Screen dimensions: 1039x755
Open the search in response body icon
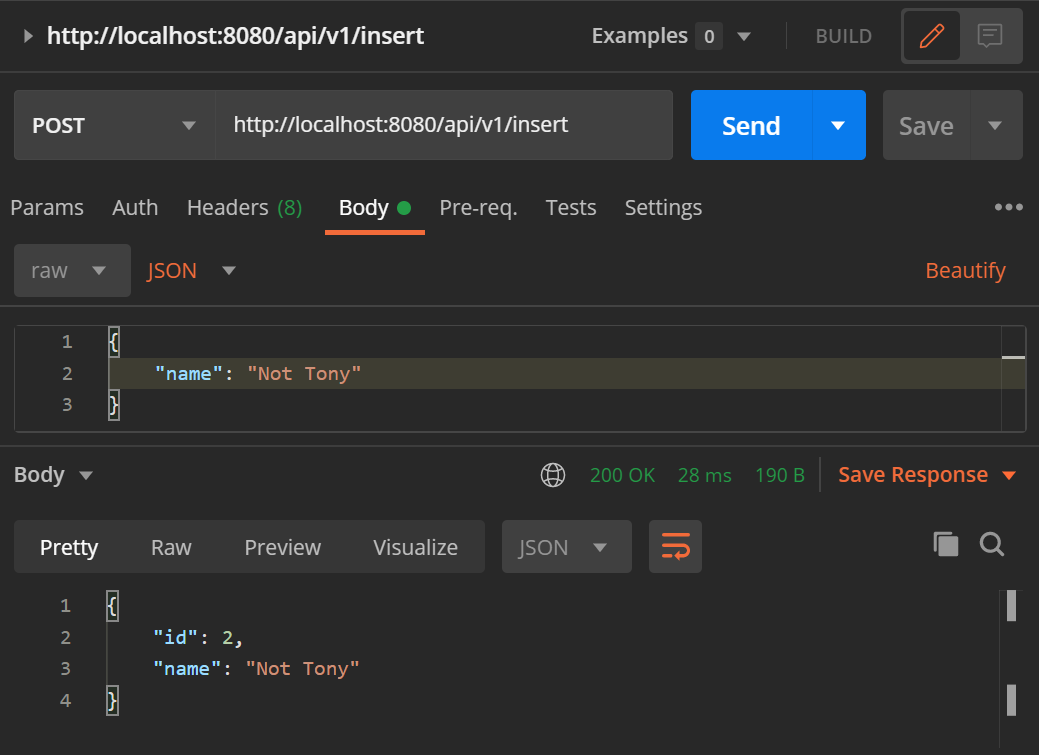[992, 544]
